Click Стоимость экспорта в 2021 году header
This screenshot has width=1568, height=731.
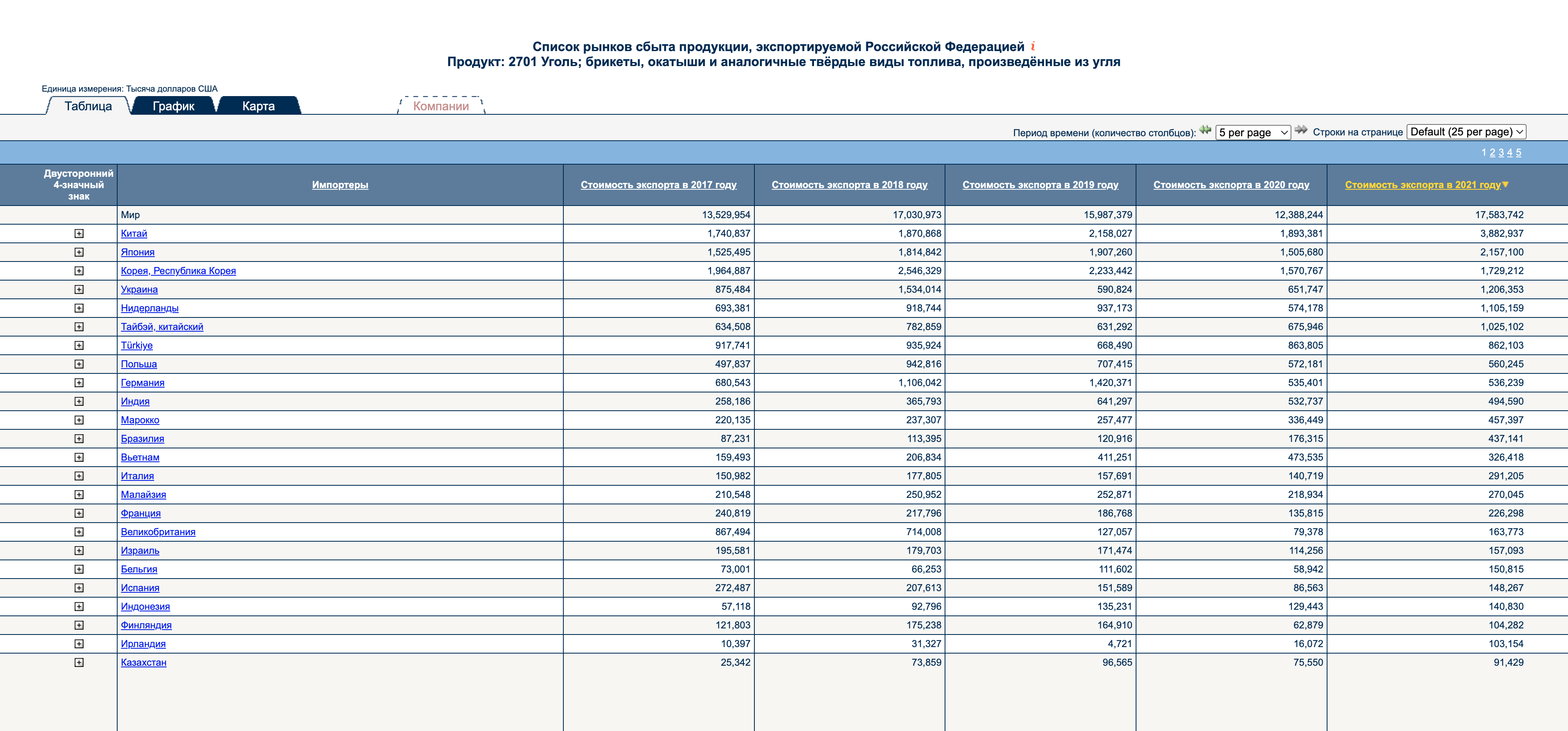(1422, 184)
